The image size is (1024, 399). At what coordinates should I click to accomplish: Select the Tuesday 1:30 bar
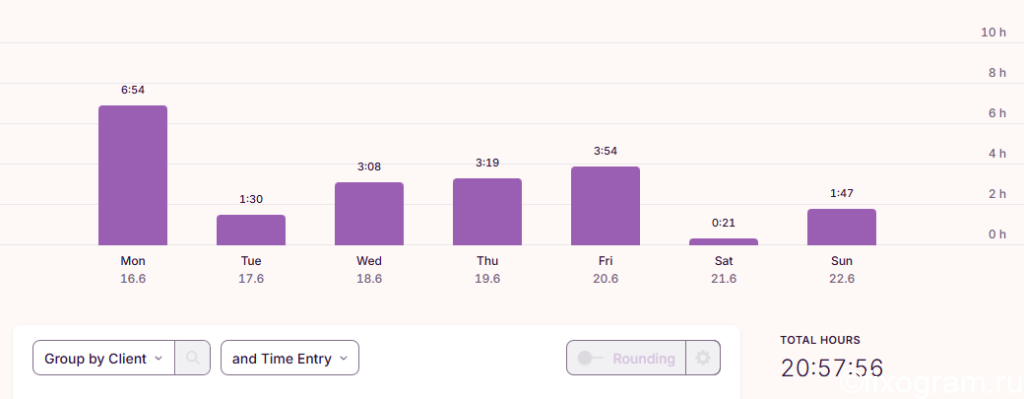pos(251,230)
